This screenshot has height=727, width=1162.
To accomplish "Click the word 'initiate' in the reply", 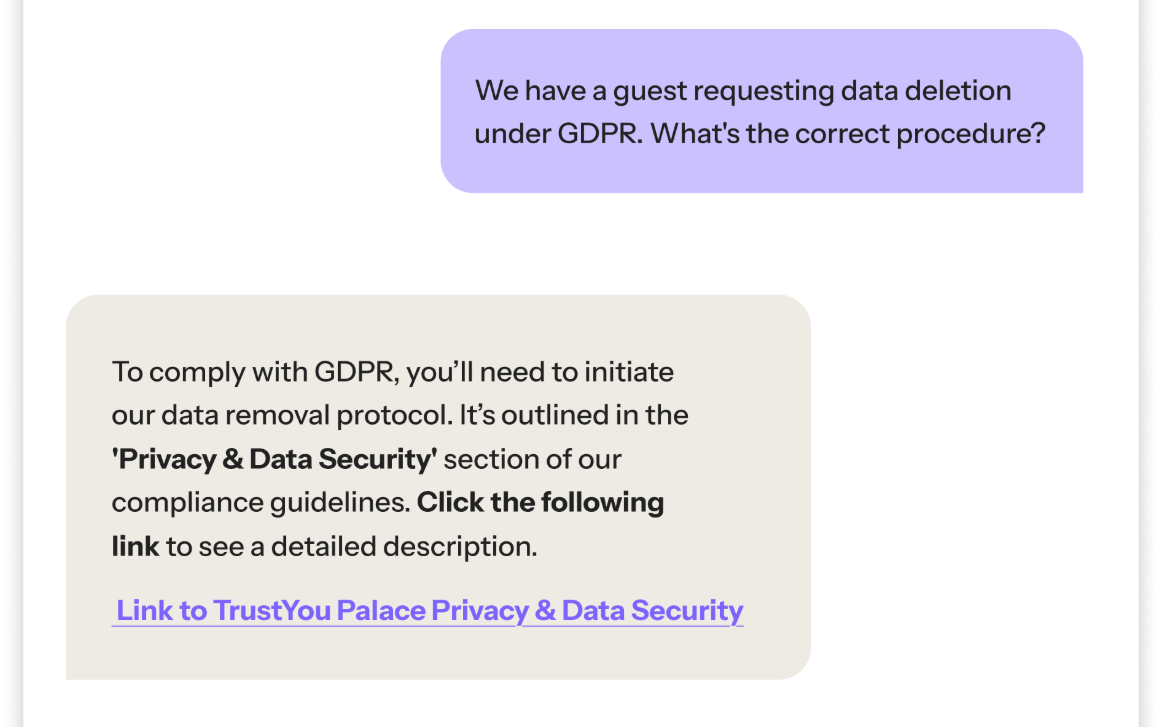I will pyautogui.click(x=629, y=372).
